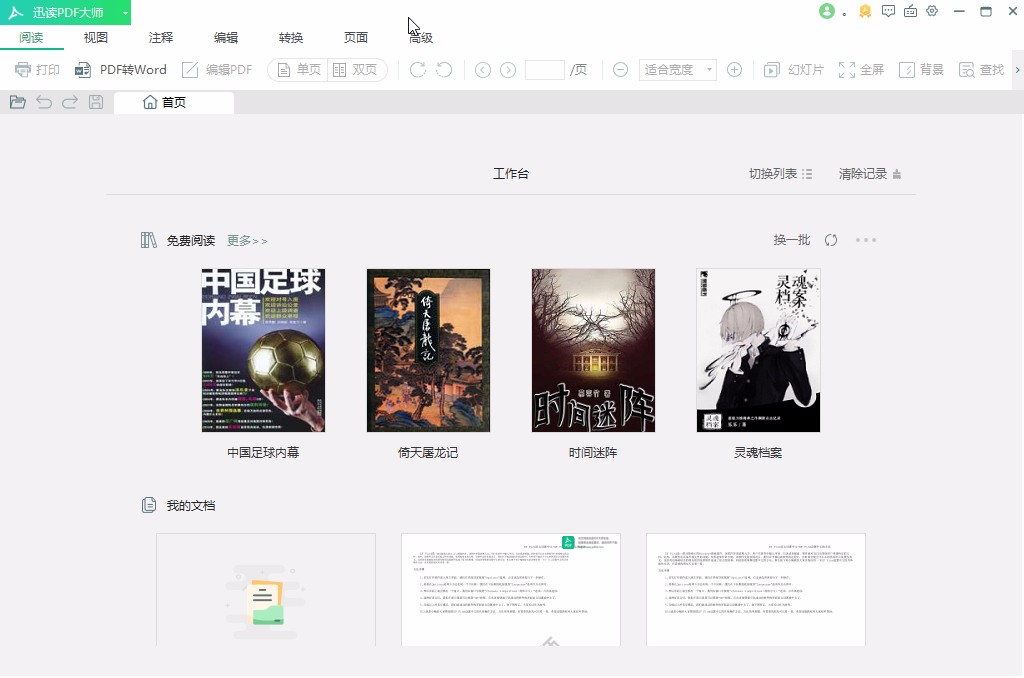Toggle 切换列表 list view on workbench

779,173
